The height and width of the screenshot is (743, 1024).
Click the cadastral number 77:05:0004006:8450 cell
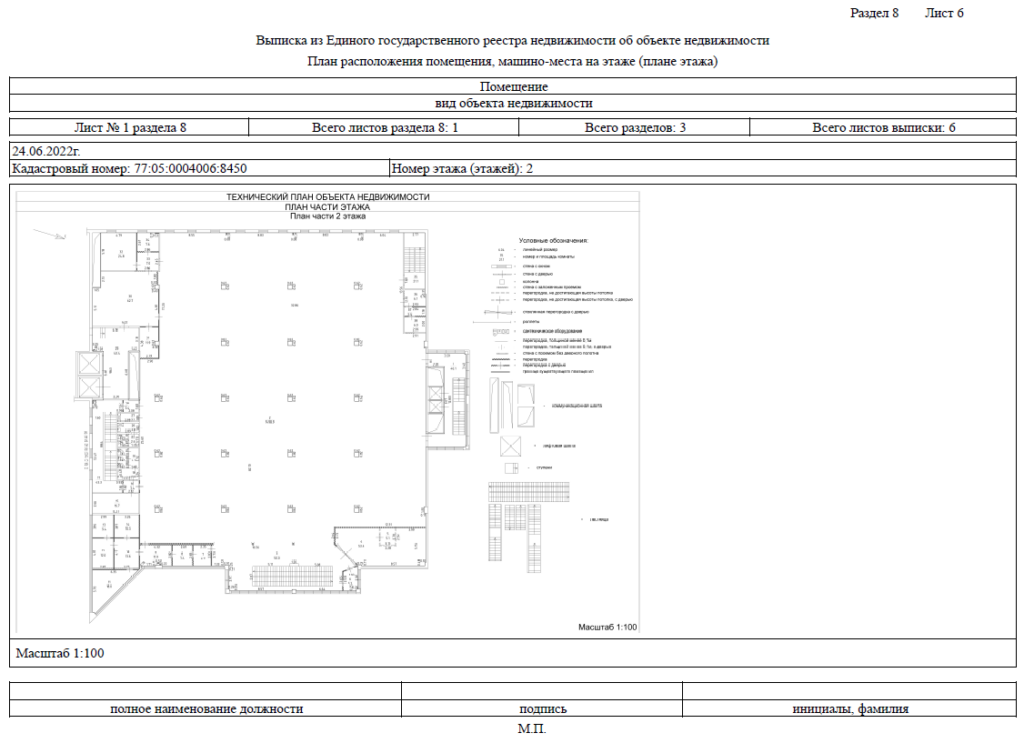click(x=199, y=169)
